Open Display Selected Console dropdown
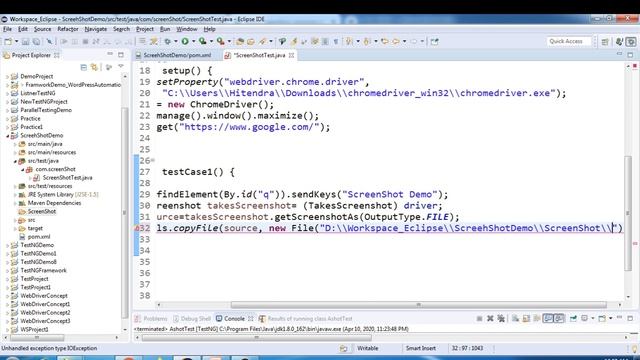 tap(593, 318)
